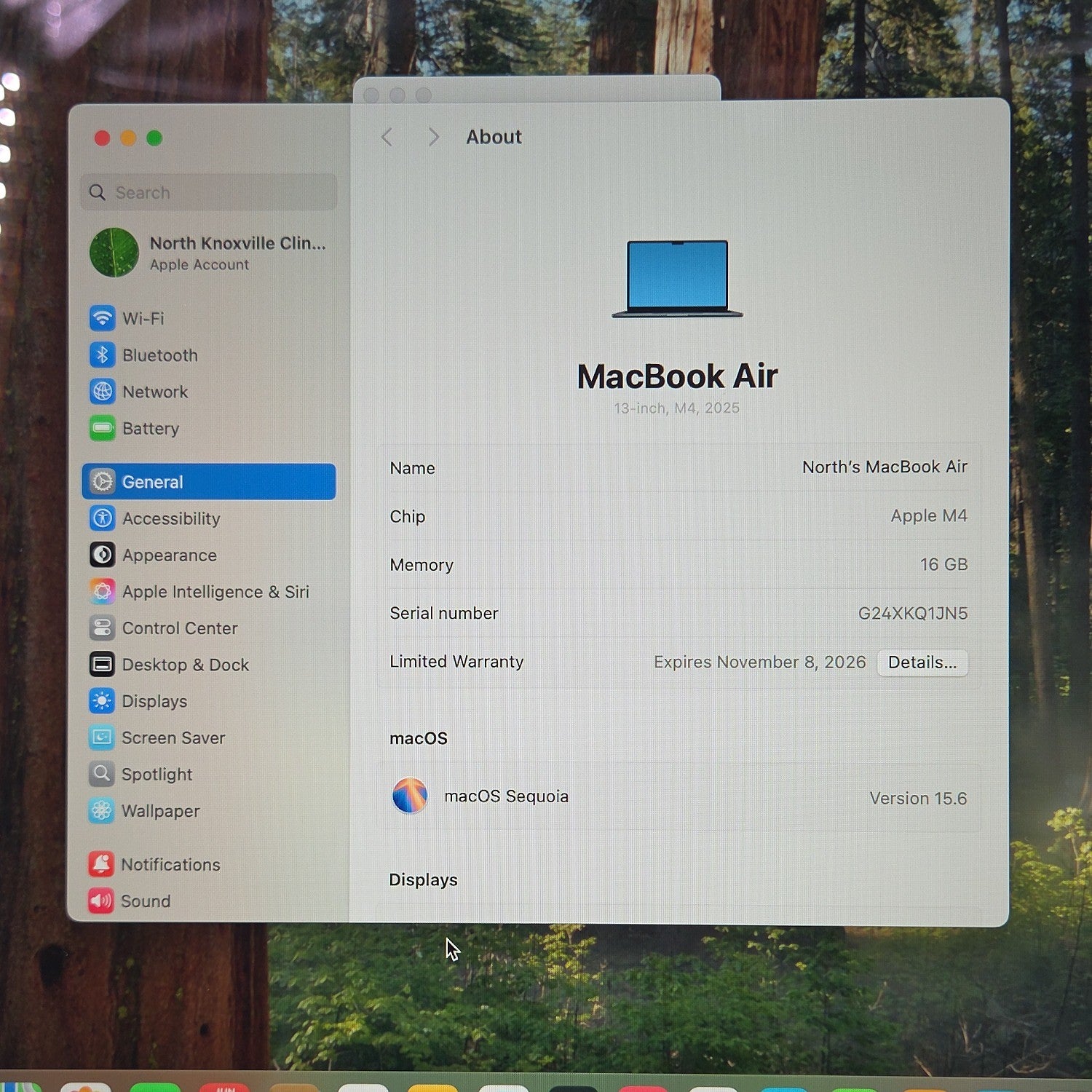Minimize the Settings window with the yellow button
This screenshot has height=1092, width=1092.
(x=129, y=138)
